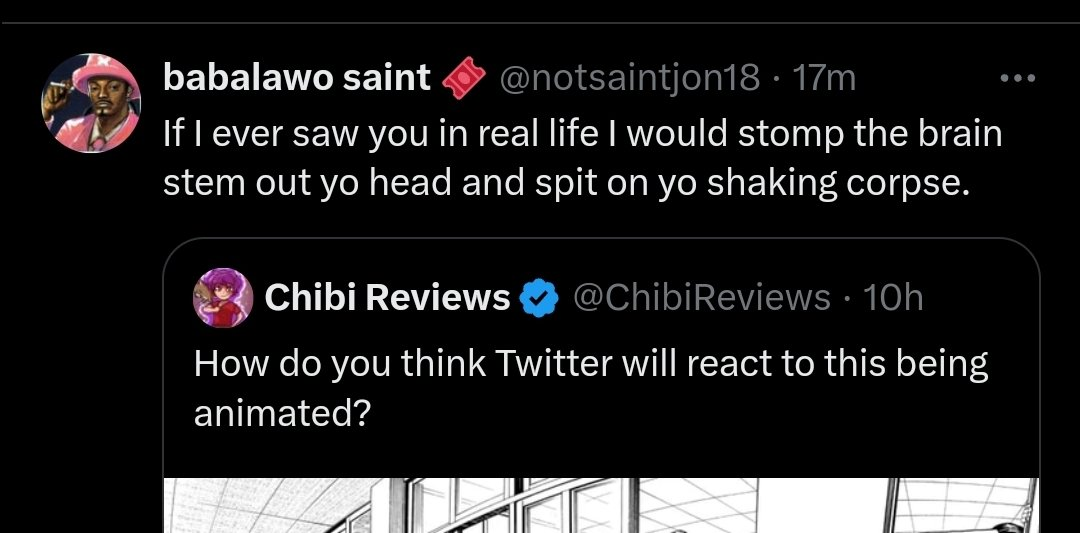The image size is (1080, 533).
Task: Open babalawo saint's profile avatar picture
Action: point(91,103)
